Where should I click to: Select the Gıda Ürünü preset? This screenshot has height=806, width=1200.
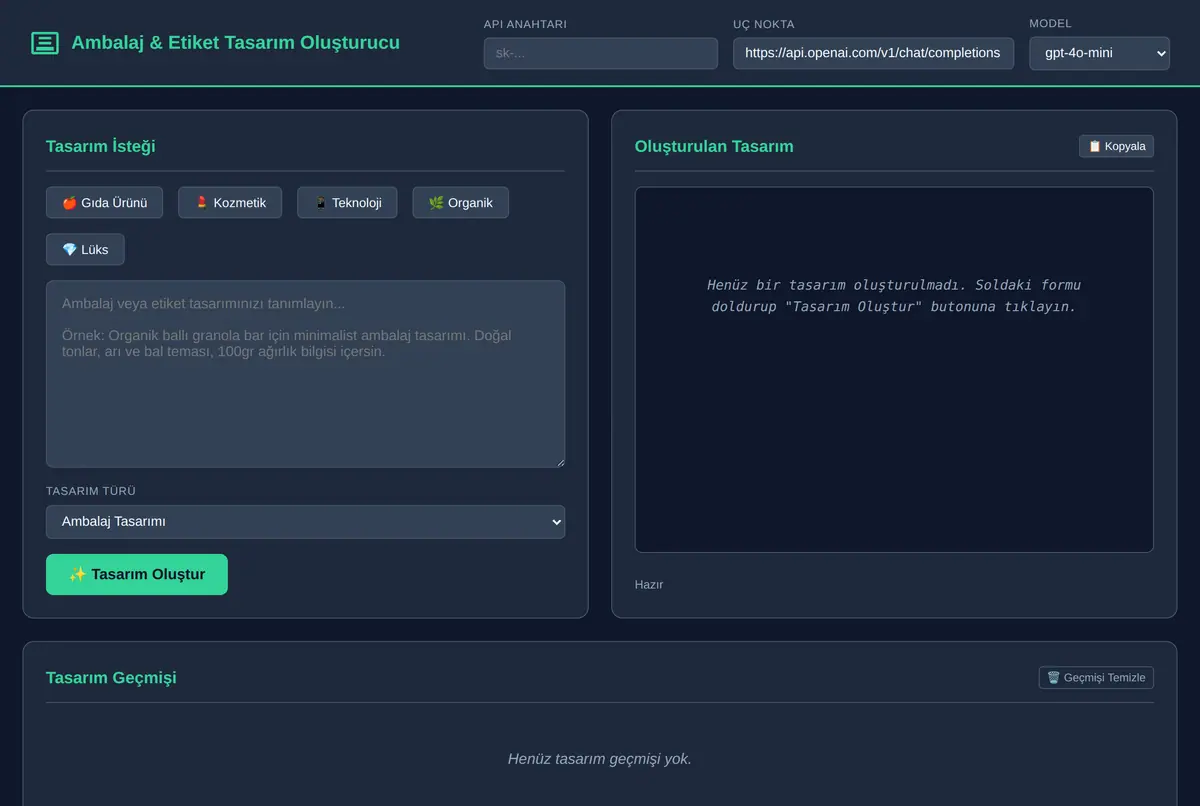105,203
